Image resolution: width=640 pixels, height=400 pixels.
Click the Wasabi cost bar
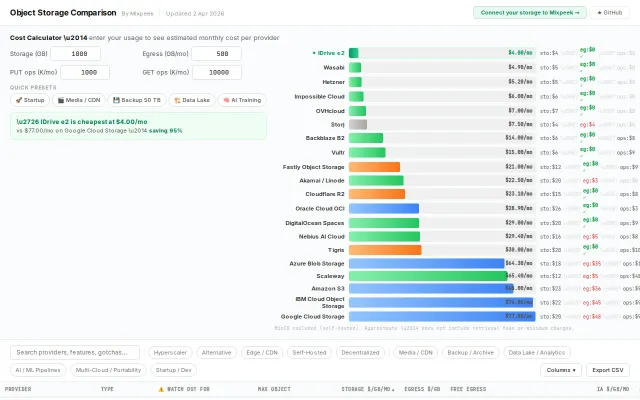[x=355, y=67]
